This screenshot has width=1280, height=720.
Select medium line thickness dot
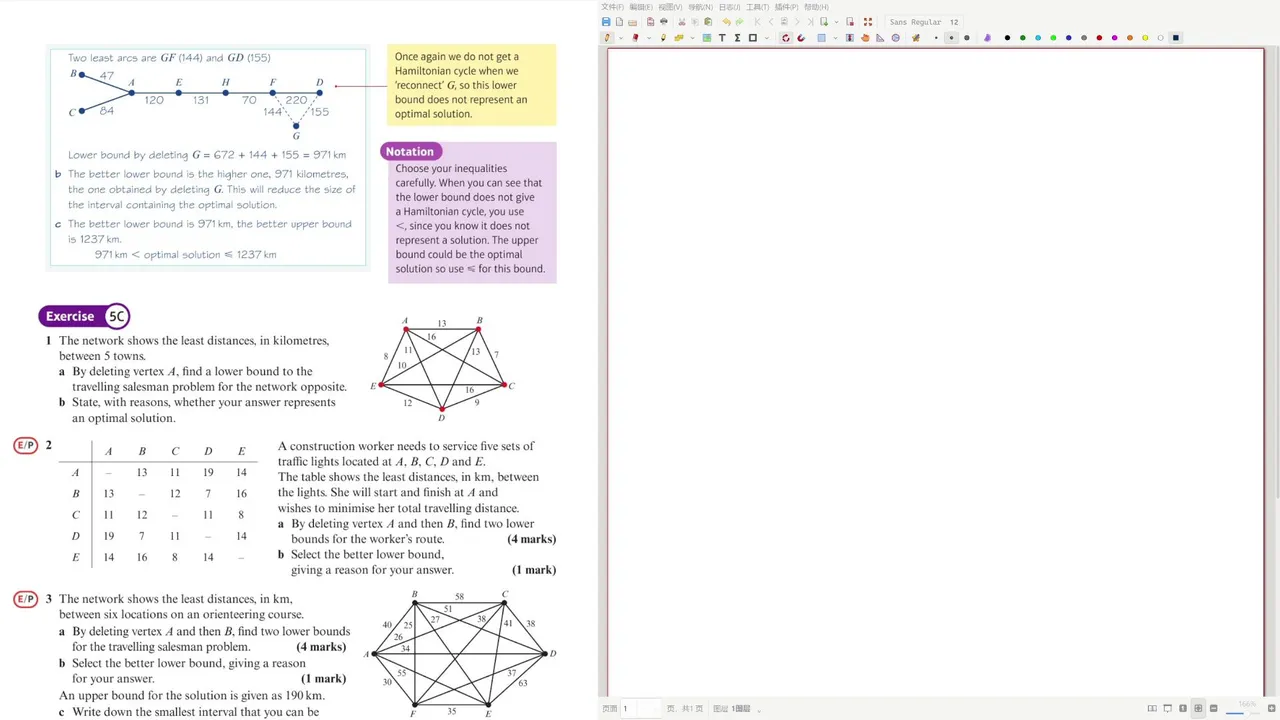[x=952, y=37]
